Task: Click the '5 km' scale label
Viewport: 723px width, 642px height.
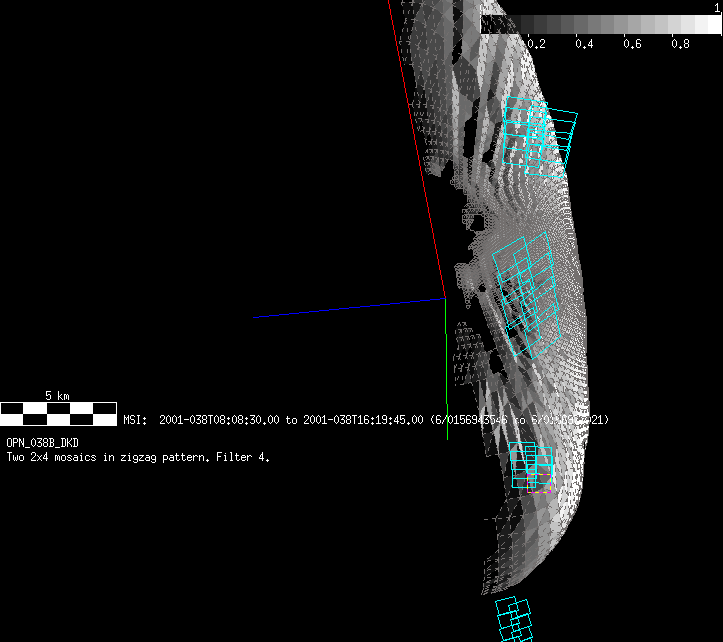Action: 57,396
